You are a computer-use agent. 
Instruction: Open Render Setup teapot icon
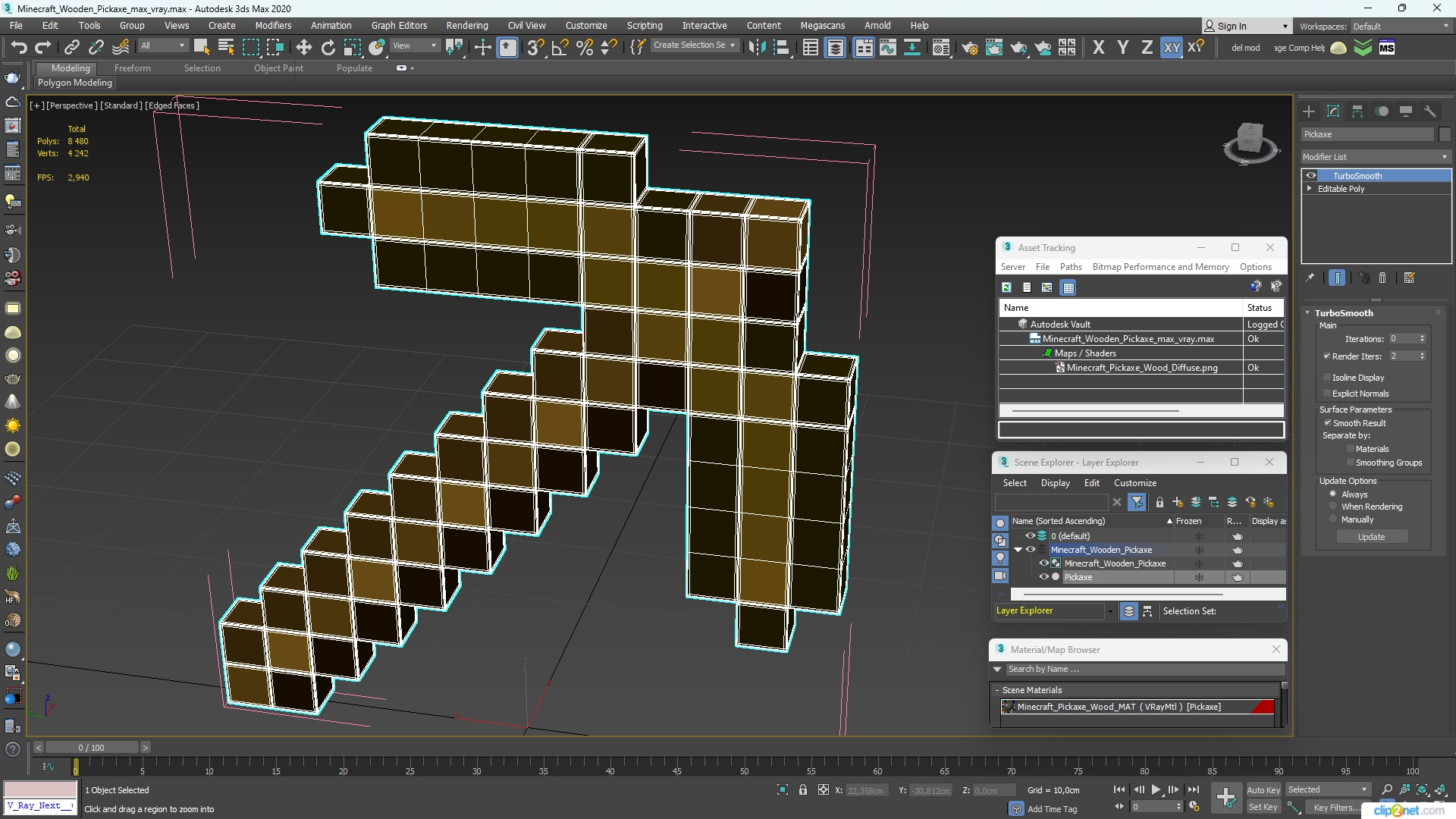(x=969, y=48)
